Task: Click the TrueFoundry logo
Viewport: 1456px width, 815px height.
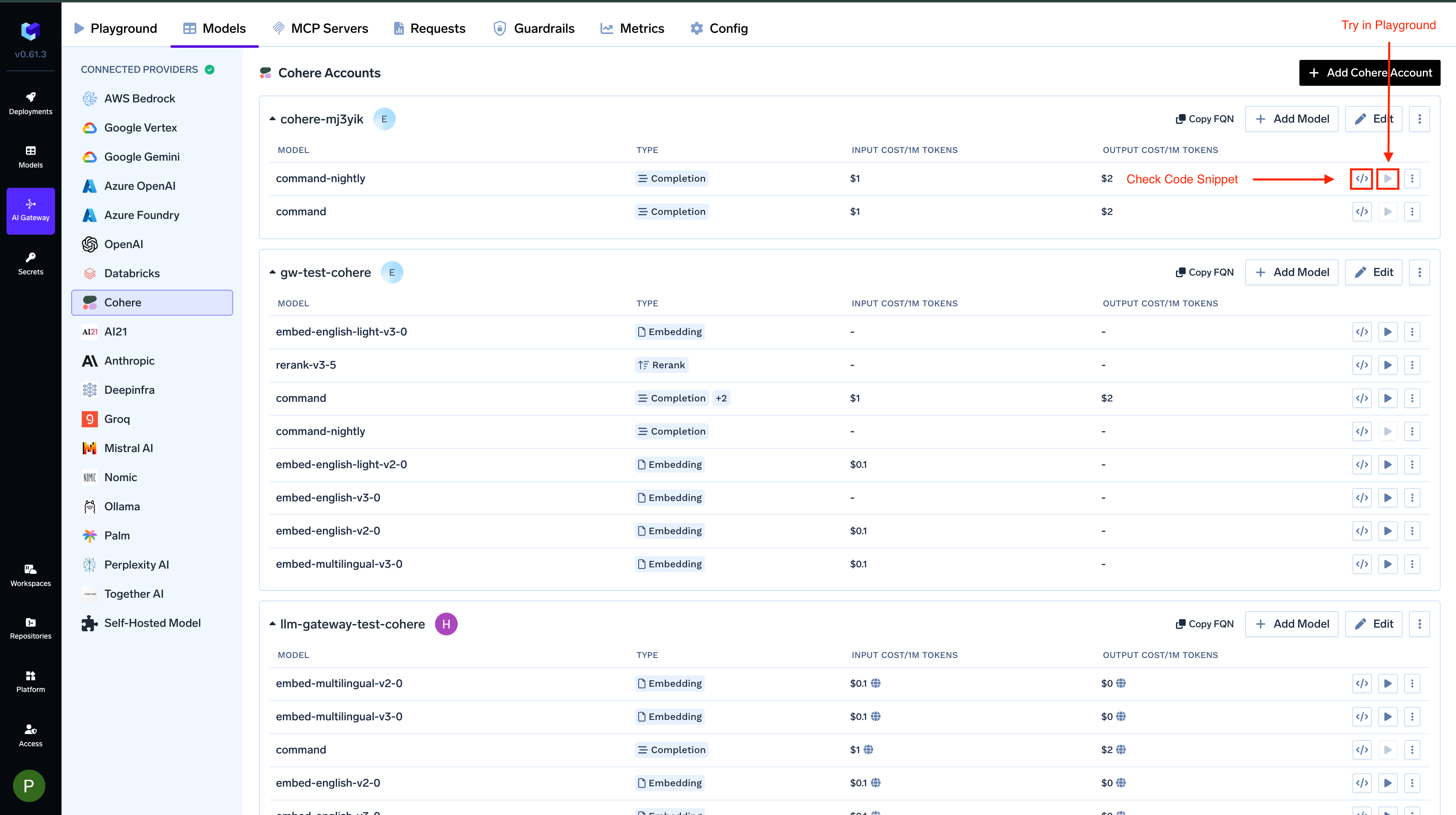Action: (30, 31)
